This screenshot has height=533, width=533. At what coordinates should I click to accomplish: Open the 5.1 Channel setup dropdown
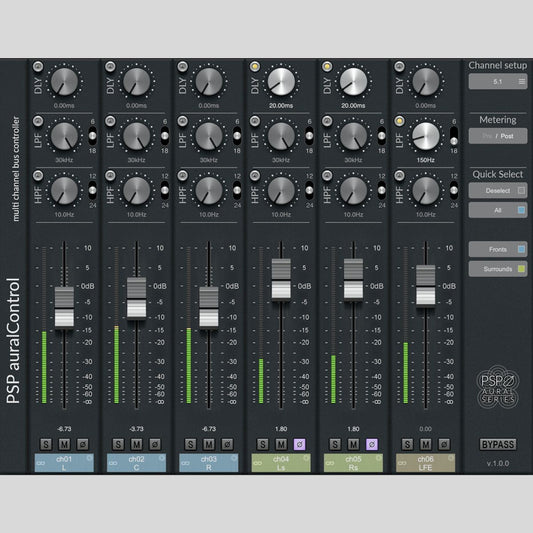click(498, 82)
